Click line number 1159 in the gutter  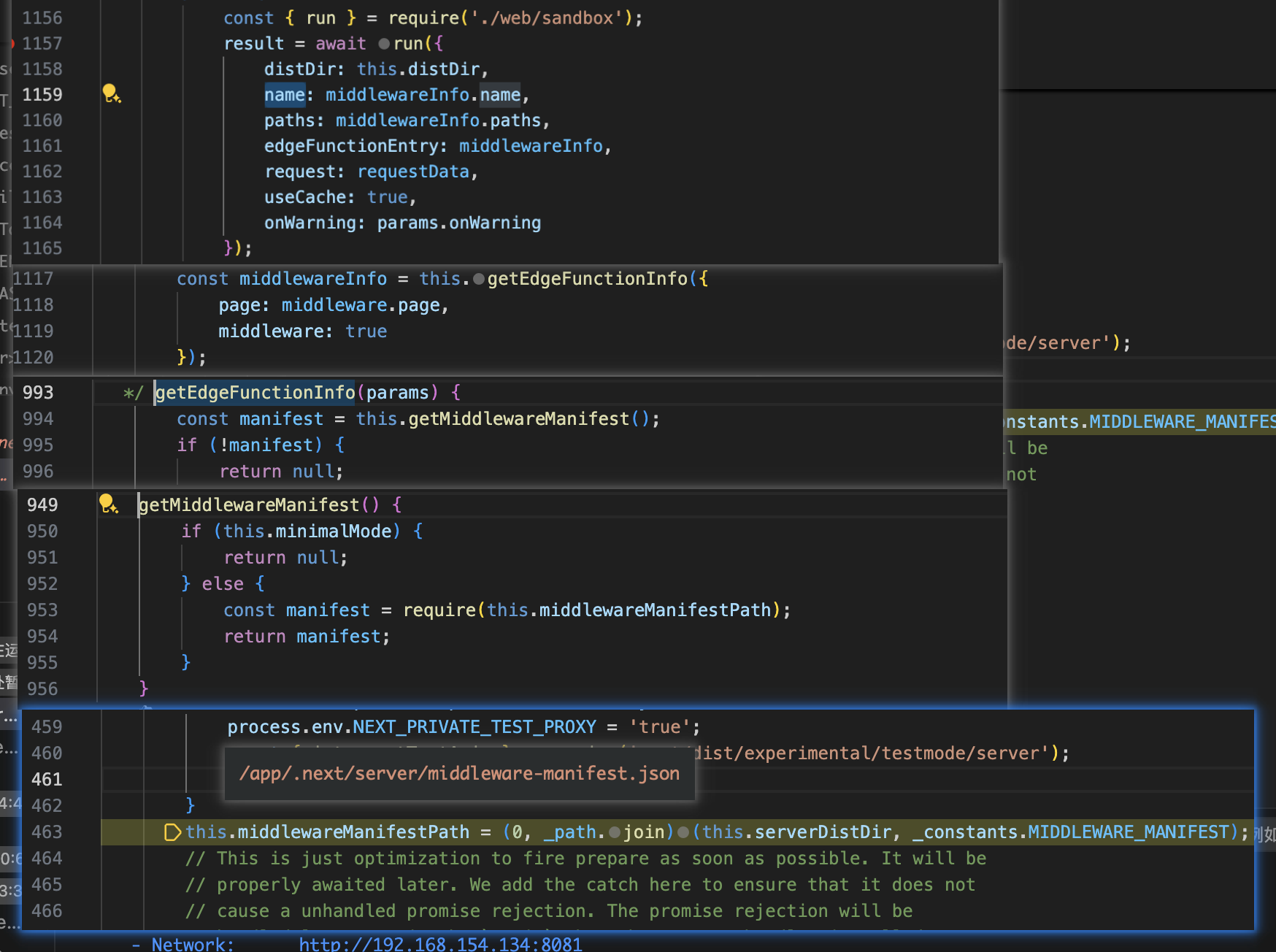pos(42,94)
